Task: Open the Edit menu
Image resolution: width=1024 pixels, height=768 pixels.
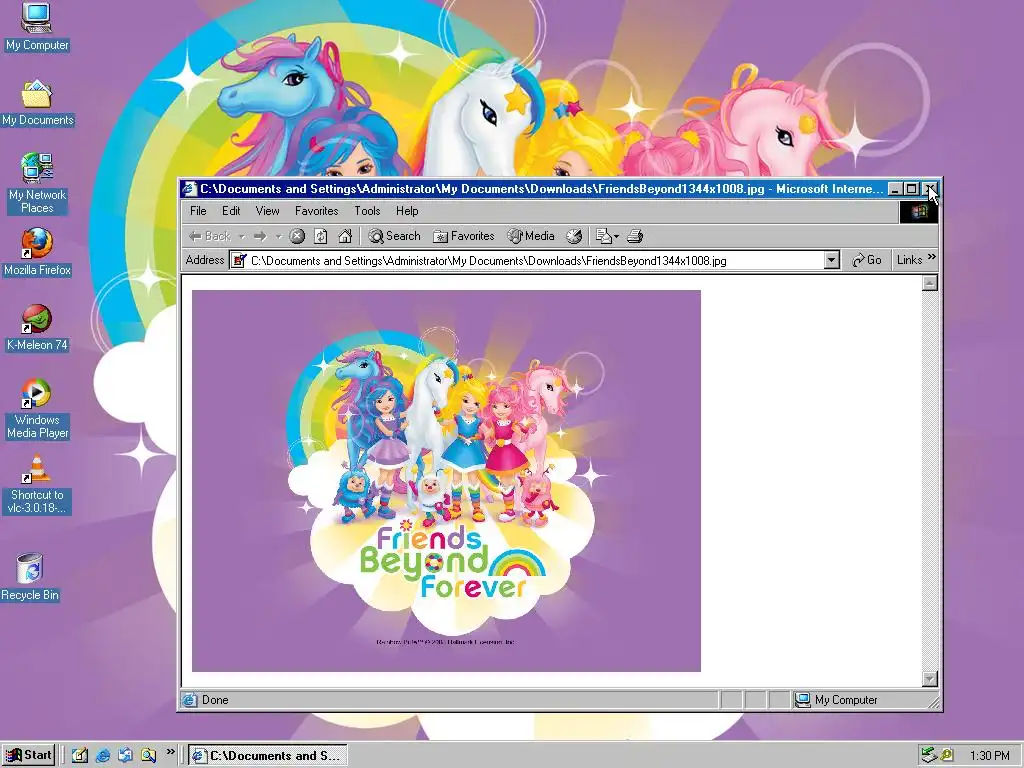Action: 231,211
